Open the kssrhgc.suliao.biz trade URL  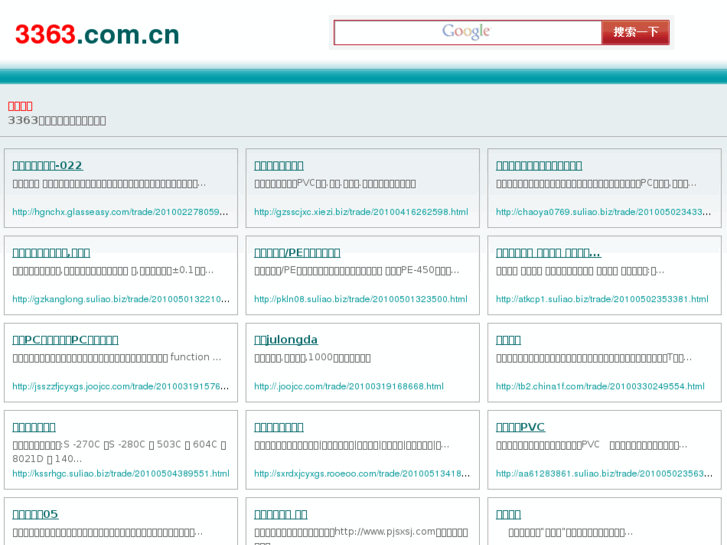(x=121, y=474)
